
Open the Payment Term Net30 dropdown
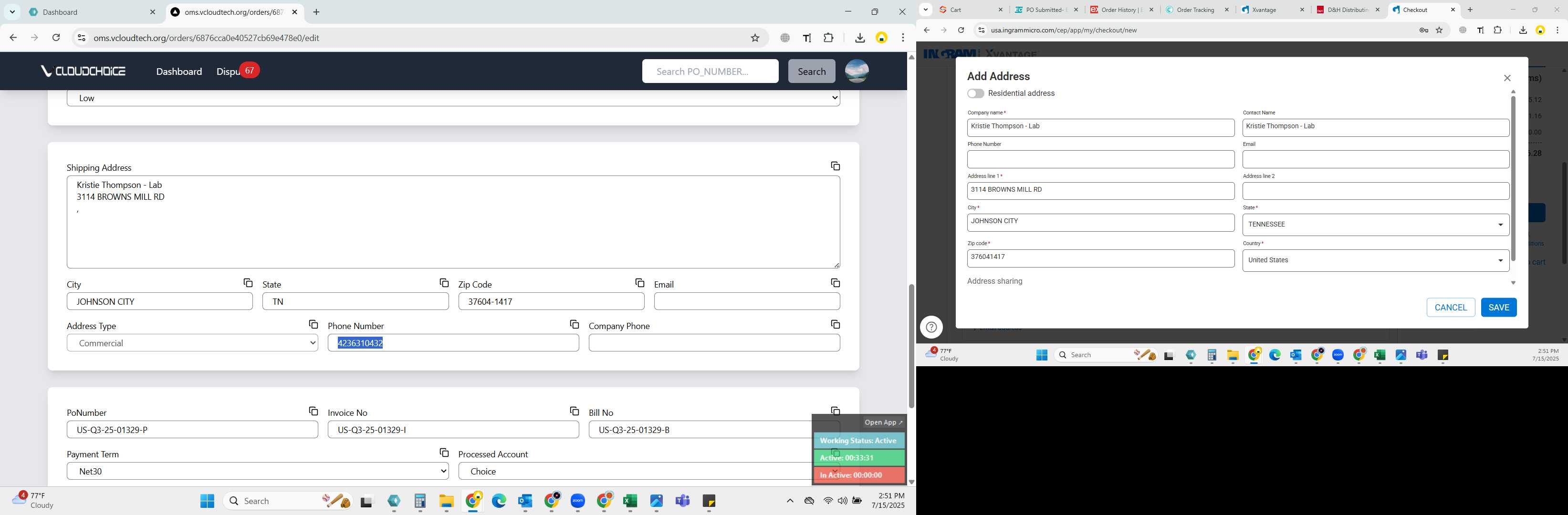(x=258, y=471)
